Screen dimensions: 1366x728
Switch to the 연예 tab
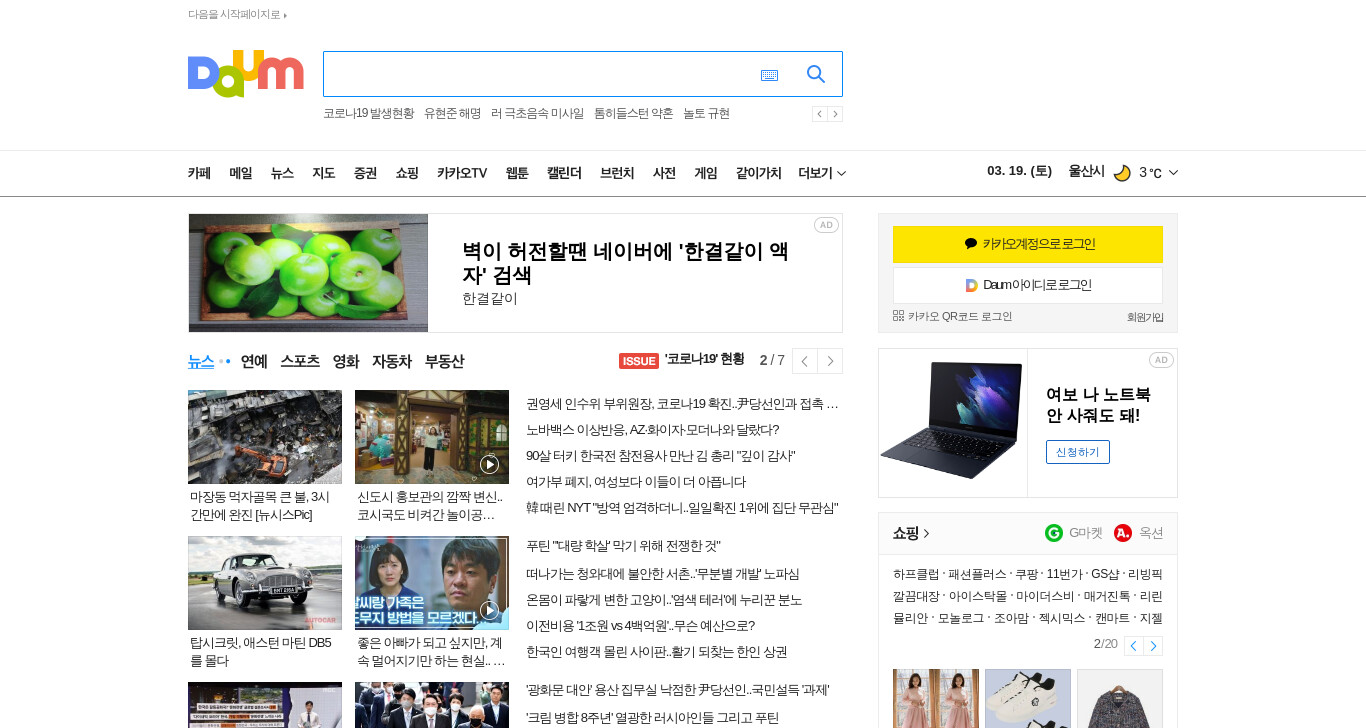pyautogui.click(x=254, y=361)
